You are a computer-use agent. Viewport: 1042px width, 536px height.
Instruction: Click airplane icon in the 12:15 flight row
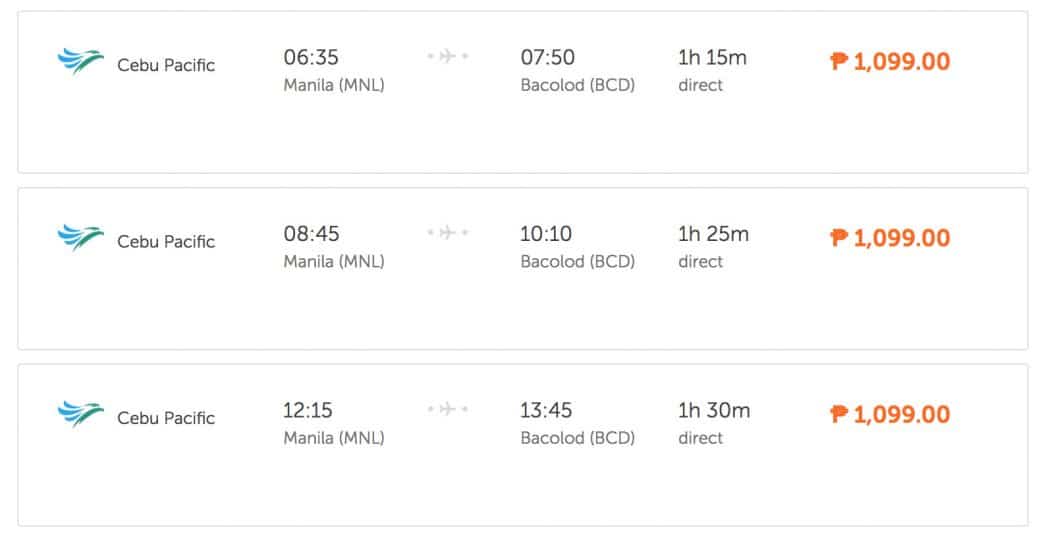448,409
